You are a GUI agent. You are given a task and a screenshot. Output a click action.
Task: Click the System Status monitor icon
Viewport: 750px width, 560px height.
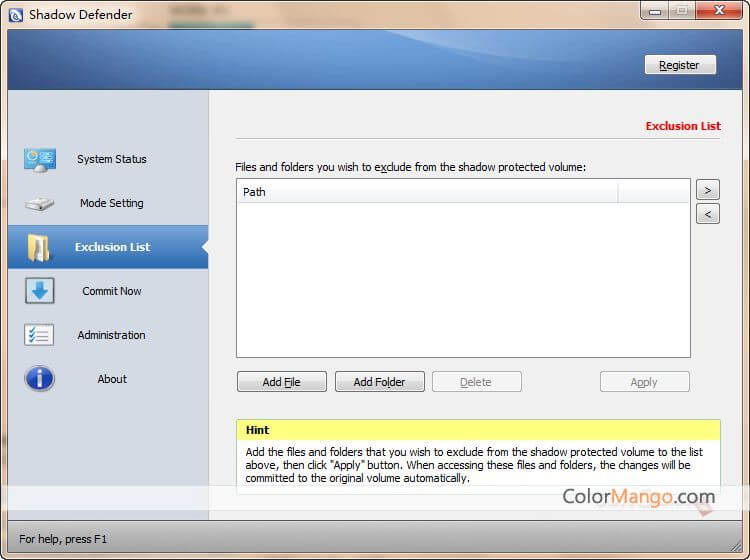[40, 160]
